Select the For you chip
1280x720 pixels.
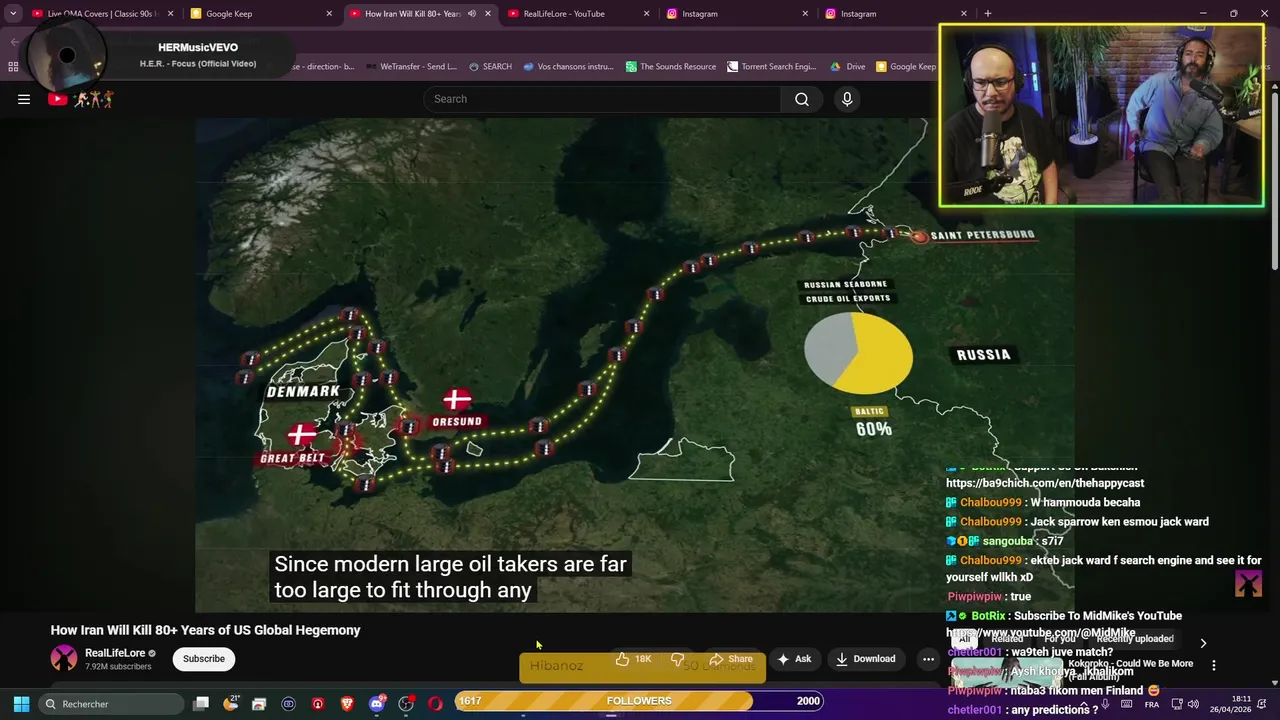pos(1060,639)
